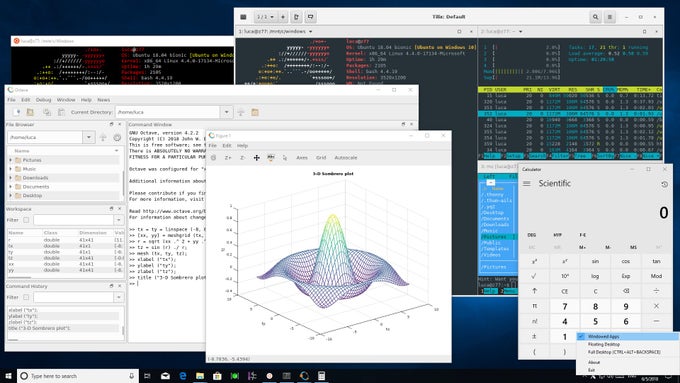Toggle HYP hyperbolic mode in Calculator
This screenshot has width=680, height=383.
click(558, 235)
